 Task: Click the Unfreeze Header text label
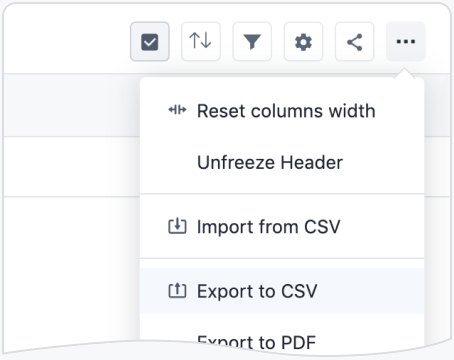click(x=270, y=163)
